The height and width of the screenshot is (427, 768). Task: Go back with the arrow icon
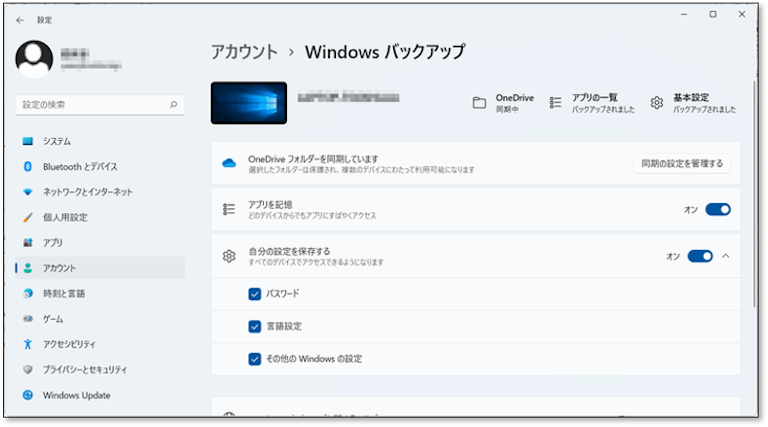point(20,20)
